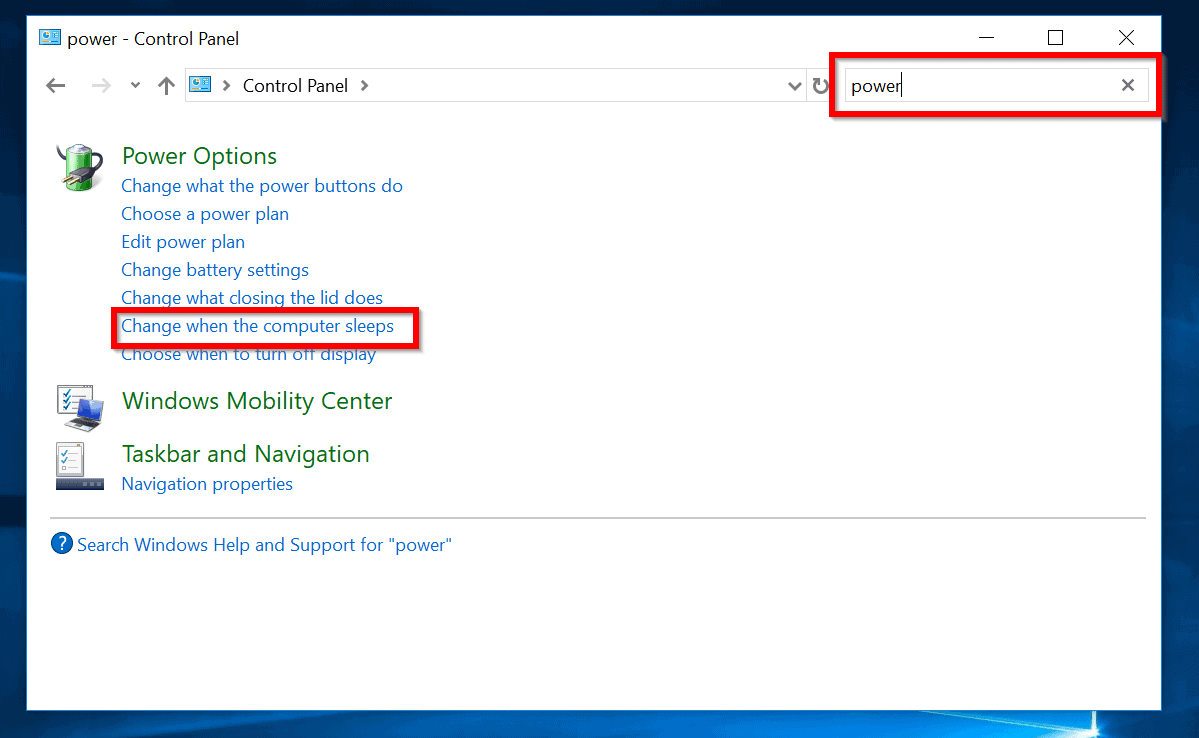Expand the Control Panel breadcrumb arrow
Screen dimensions: 1199x738
click(x=364, y=85)
